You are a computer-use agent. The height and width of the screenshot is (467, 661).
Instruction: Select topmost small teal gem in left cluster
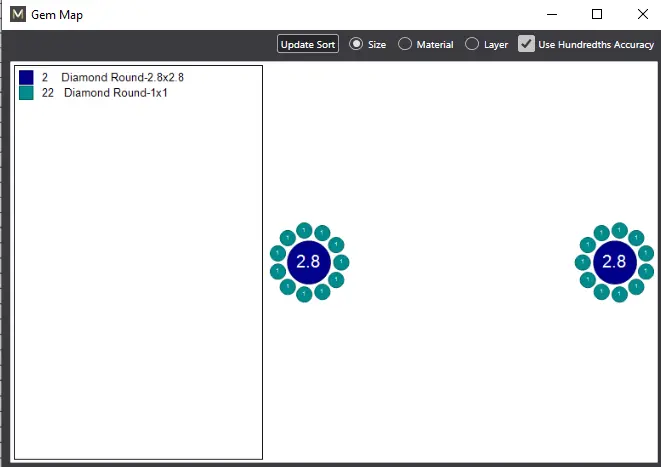point(304,230)
